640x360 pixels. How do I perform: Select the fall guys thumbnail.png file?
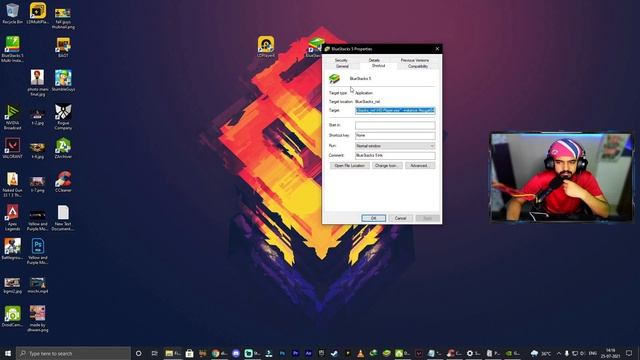pyautogui.click(x=63, y=18)
